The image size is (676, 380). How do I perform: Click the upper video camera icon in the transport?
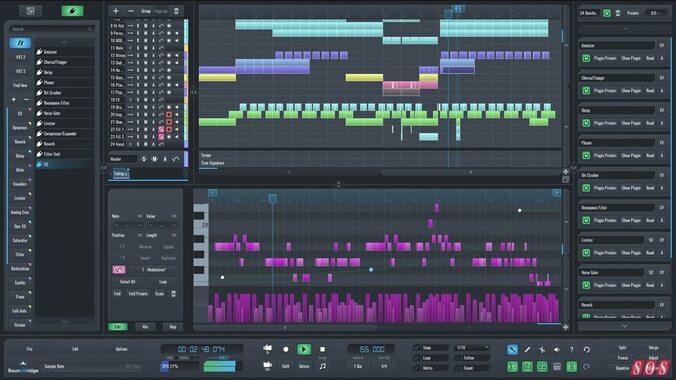[x=267, y=349]
